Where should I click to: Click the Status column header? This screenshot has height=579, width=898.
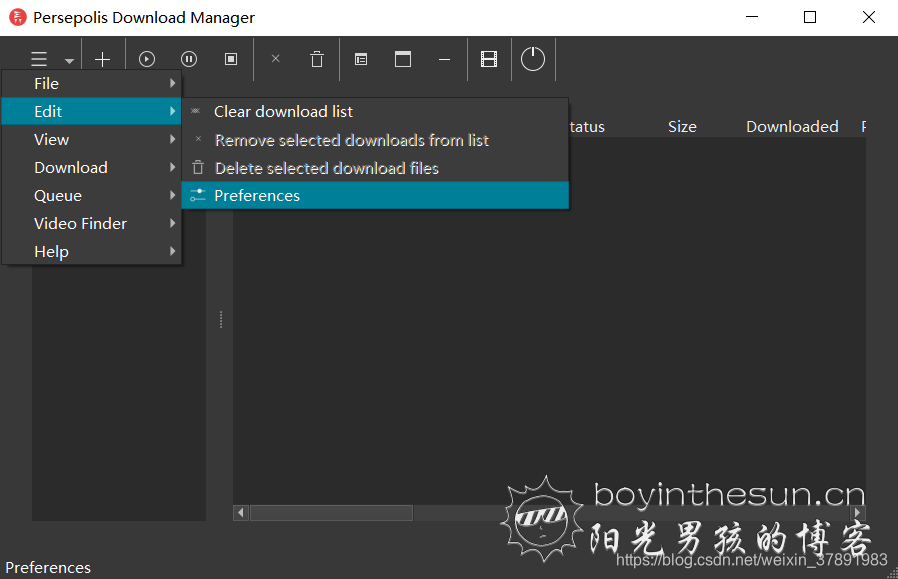click(588, 127)
